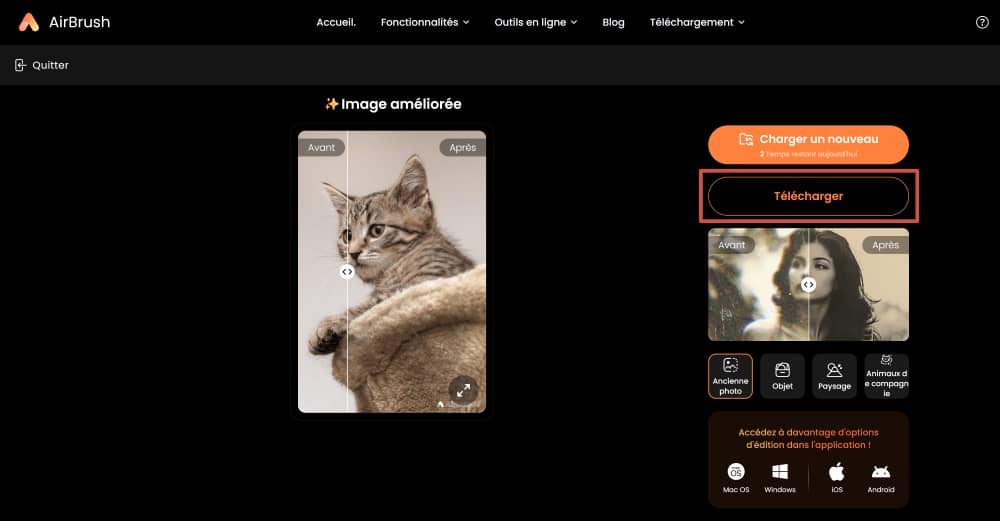Viewport: 1000px width, 521px height.
Task: Click the Quitter exit icon
Action: [x=20, y=65]
